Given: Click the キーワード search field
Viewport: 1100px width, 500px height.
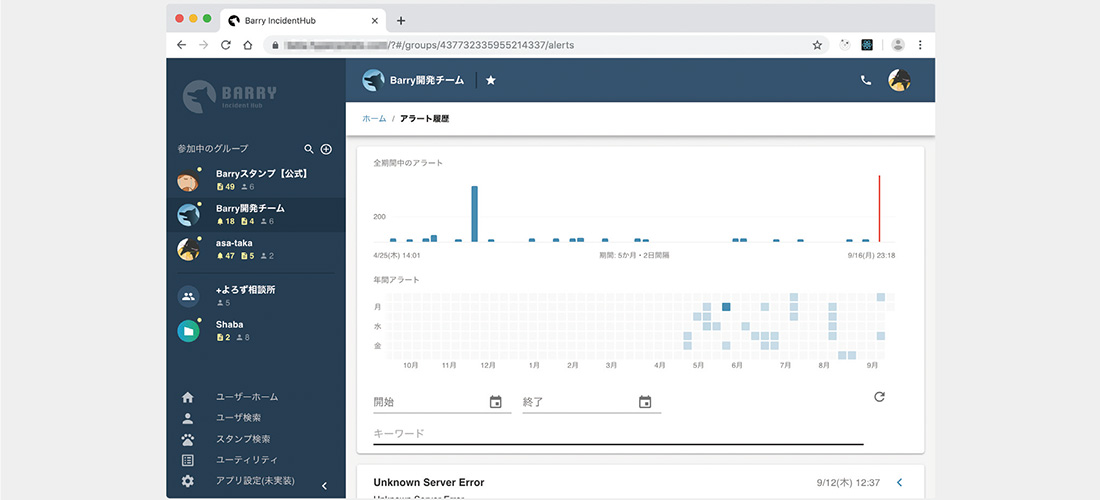Looking at the screenshot, I should click(617, 433).
